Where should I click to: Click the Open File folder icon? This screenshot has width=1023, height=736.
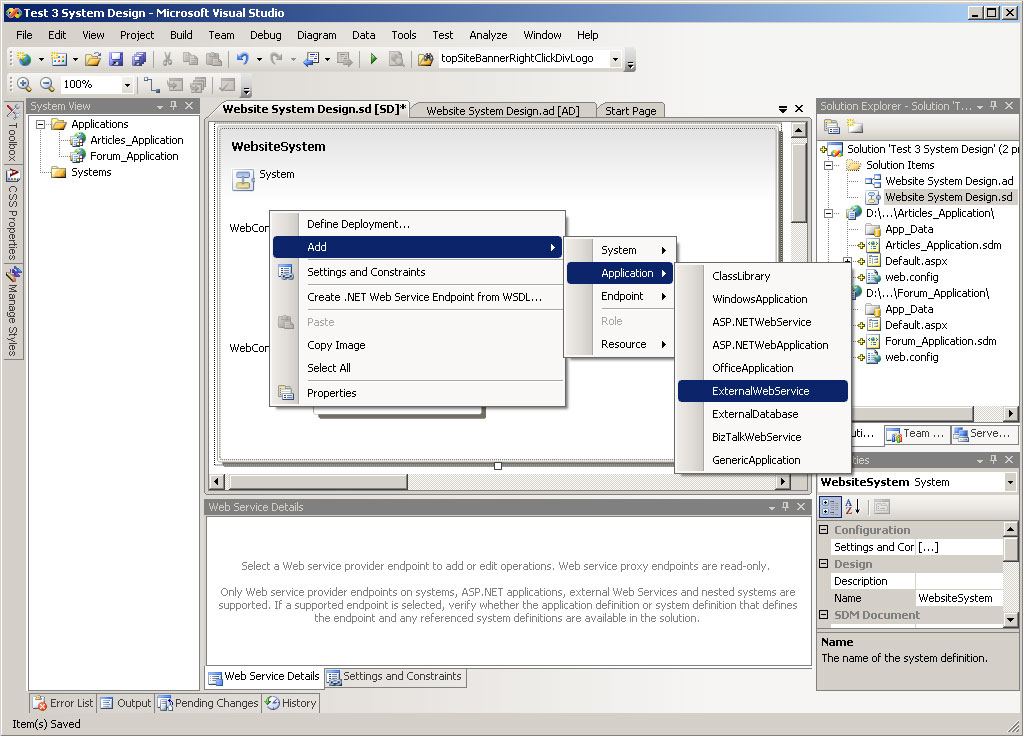coord(93,59)
